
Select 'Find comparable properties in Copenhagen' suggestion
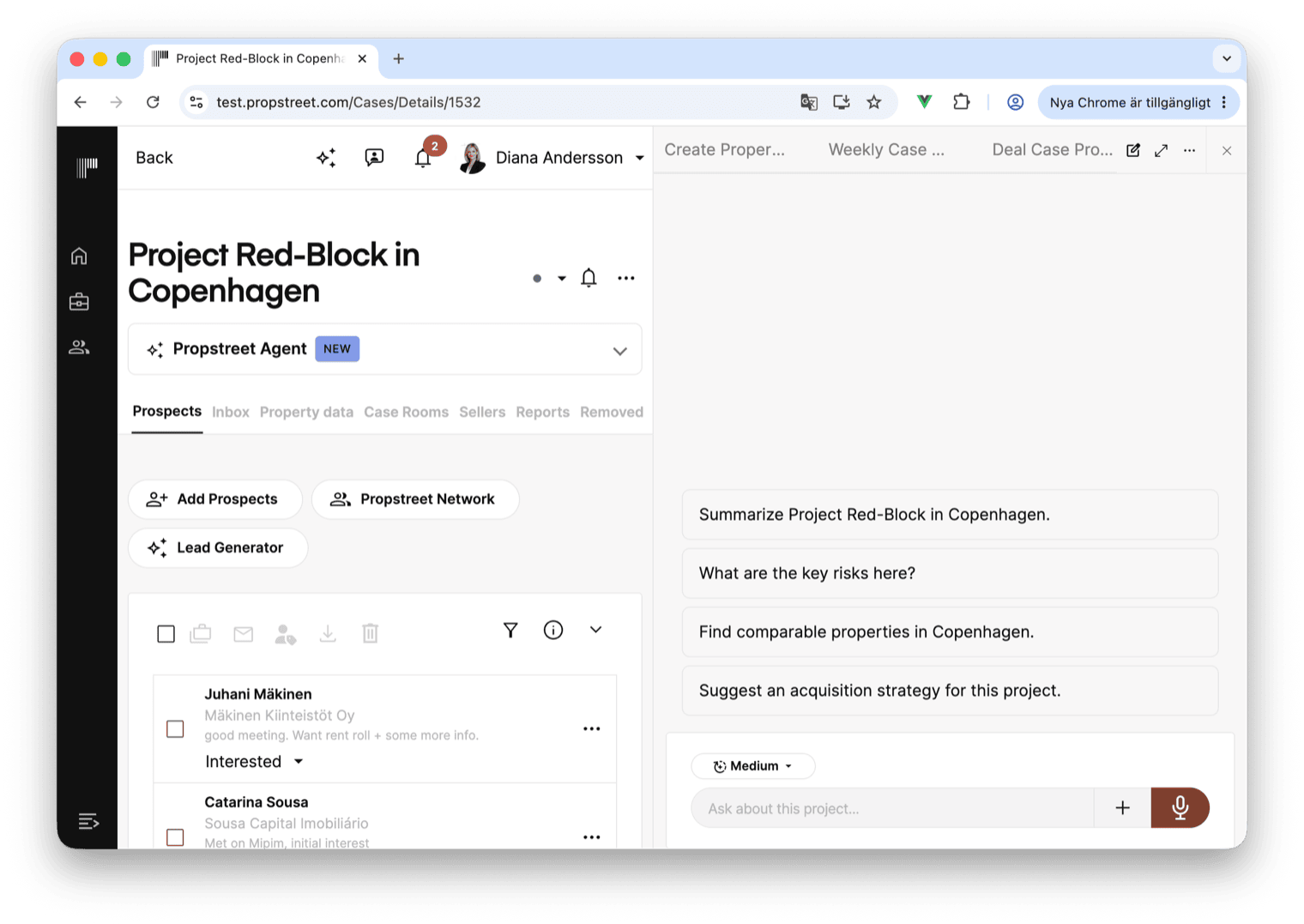950,632
